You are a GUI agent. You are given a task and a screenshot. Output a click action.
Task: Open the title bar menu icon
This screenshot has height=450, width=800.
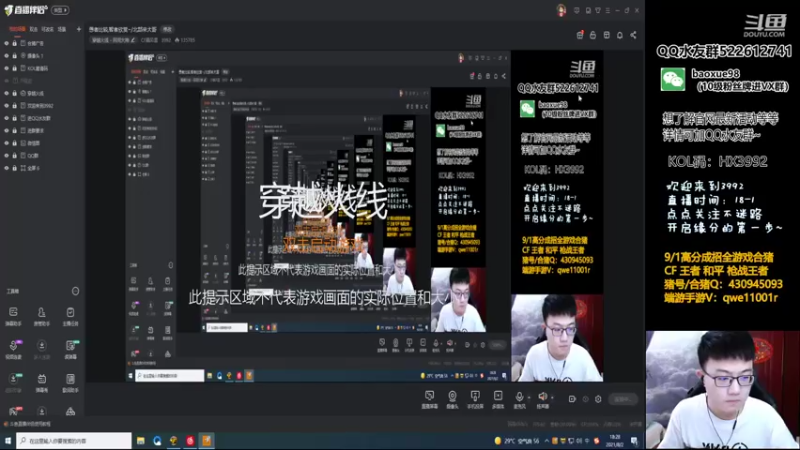[607, 10]
